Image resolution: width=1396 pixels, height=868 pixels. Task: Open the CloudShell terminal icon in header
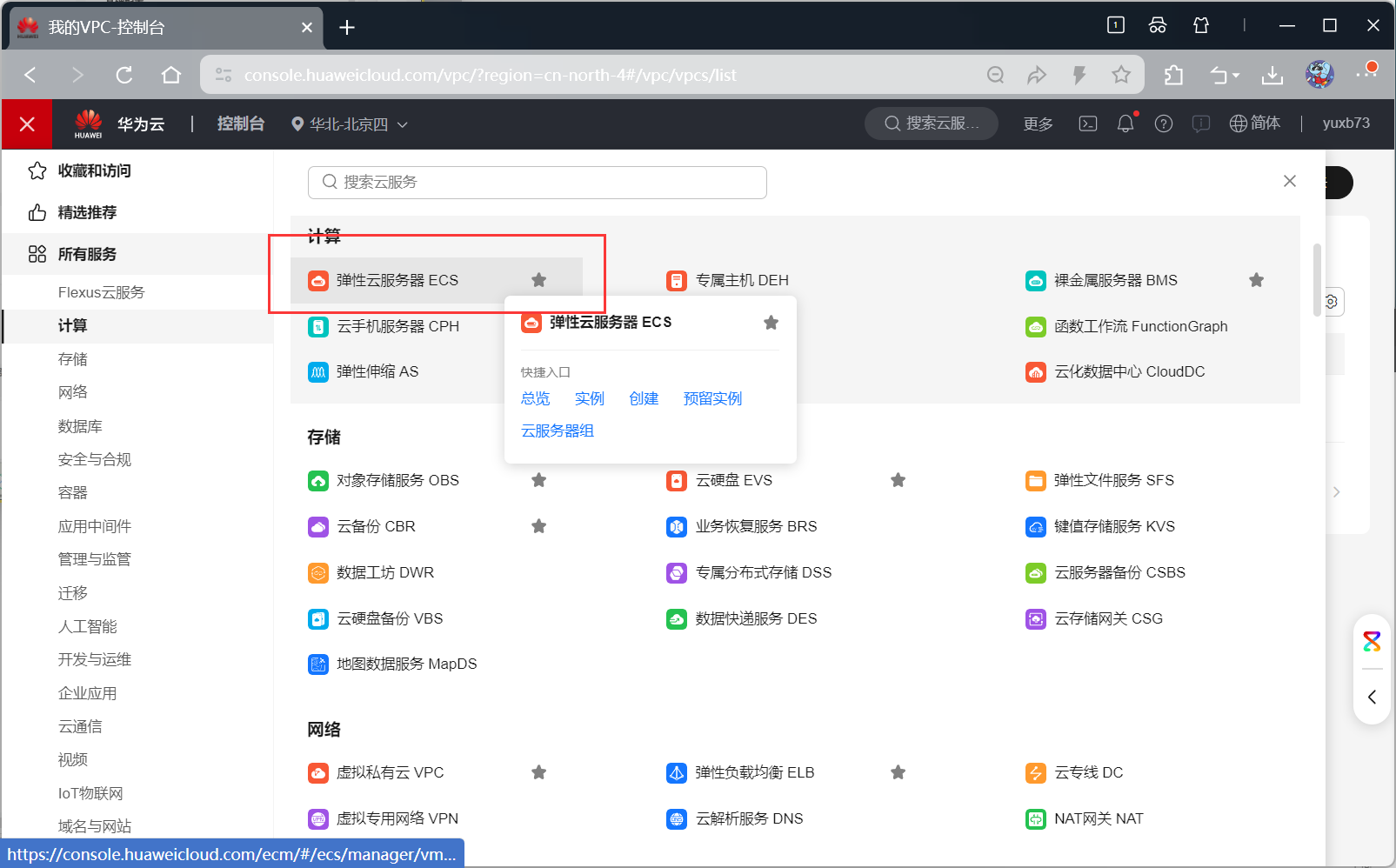click(1088, 124)
